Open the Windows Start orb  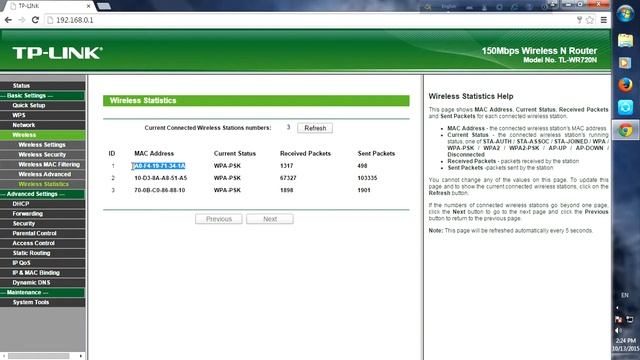625,13
